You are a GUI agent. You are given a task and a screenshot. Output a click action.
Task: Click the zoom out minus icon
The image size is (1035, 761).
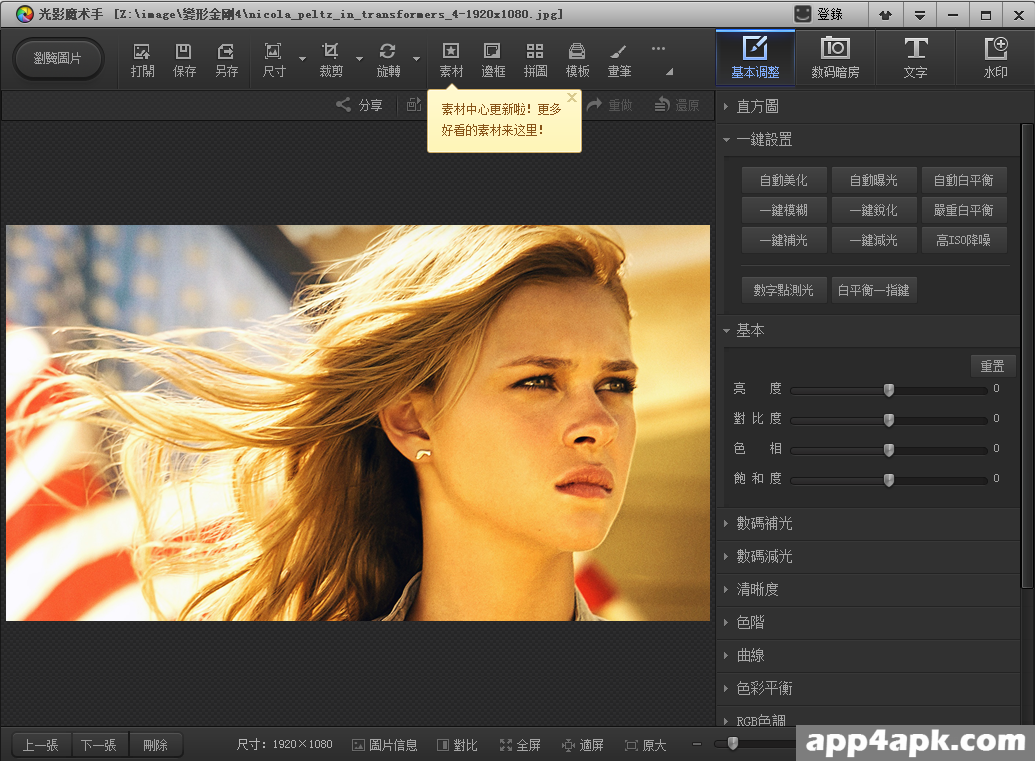[x=697, y=744]
